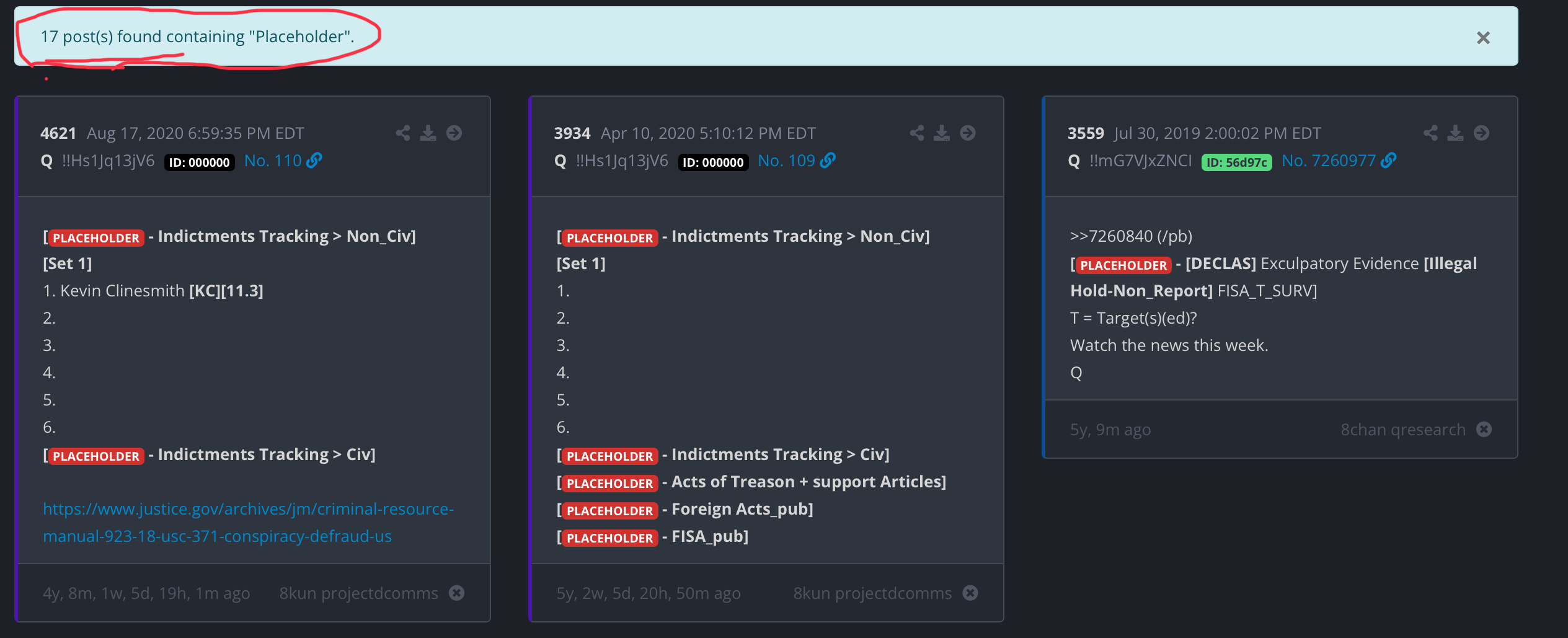1568x638 pixels.
Task: Remove 8chan qresearch filter on post 3559
Action: point(1484,430)
